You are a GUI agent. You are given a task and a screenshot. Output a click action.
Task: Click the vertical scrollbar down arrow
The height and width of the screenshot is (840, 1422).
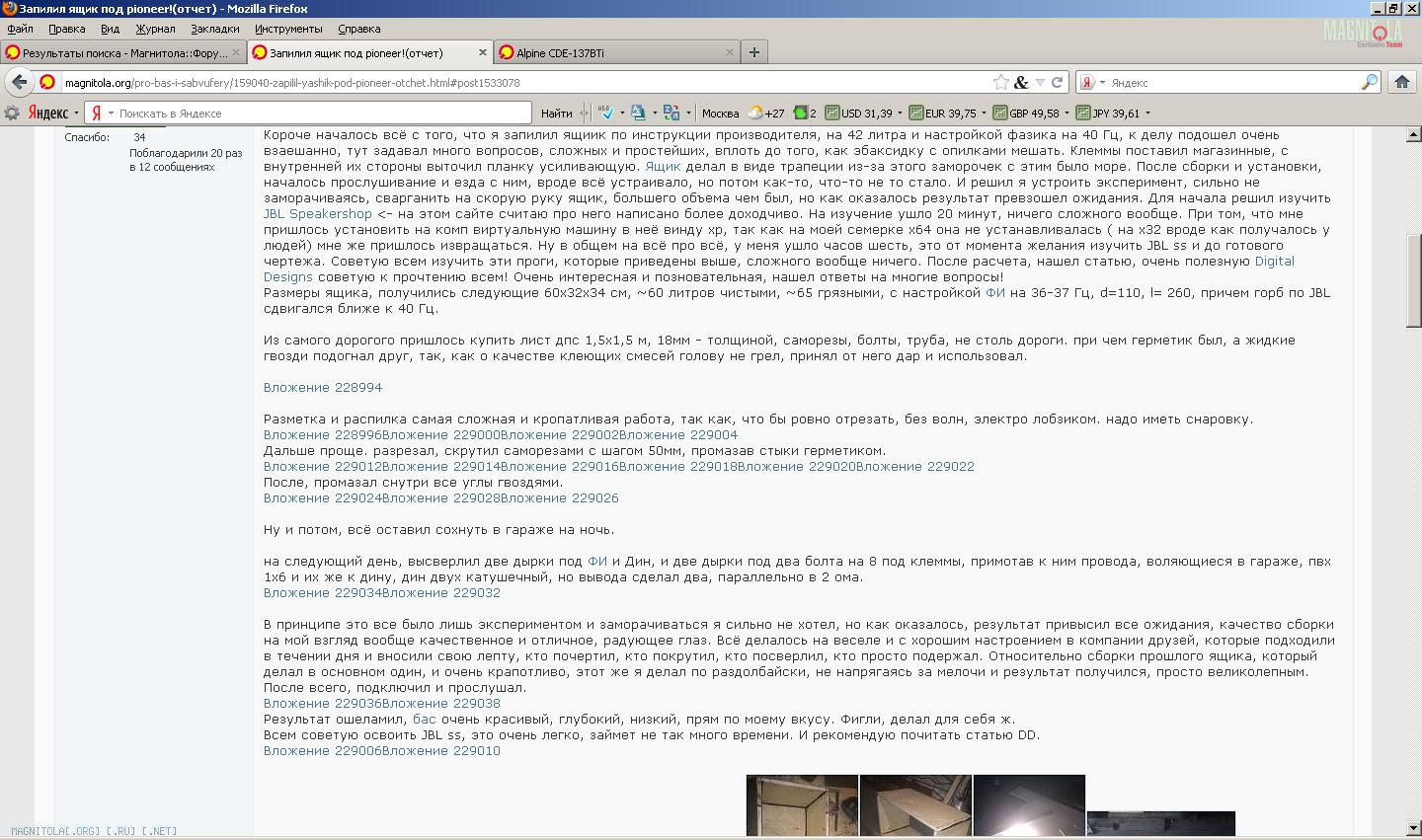coord(1413,827)
